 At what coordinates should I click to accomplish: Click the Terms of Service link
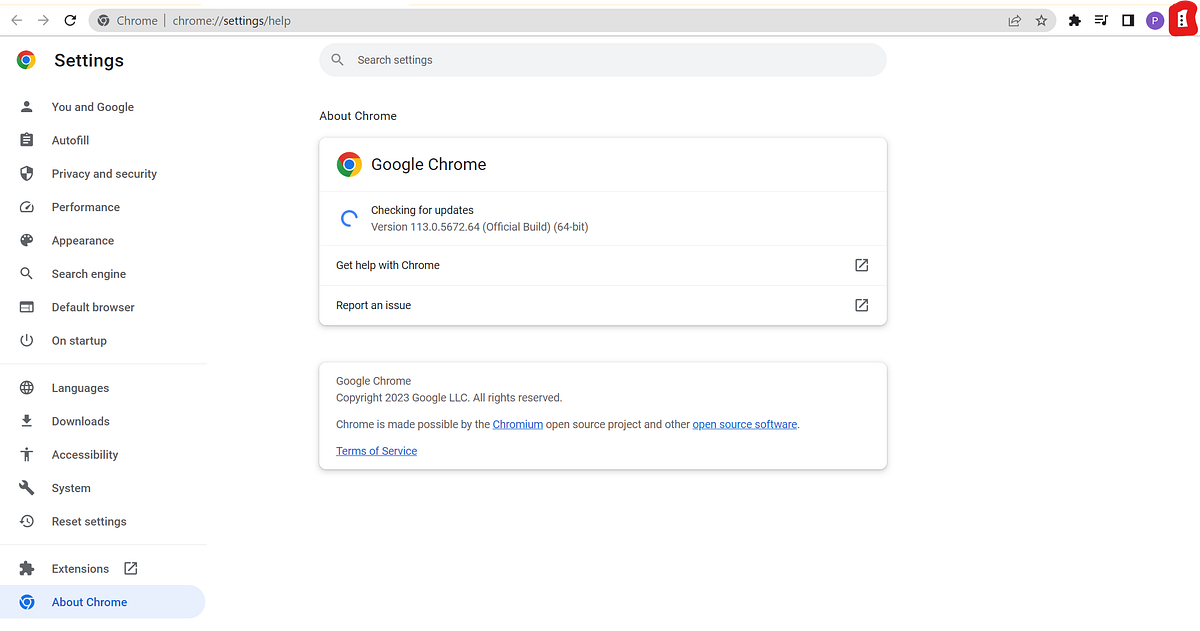pyautogui.click(x=376, y=451)
